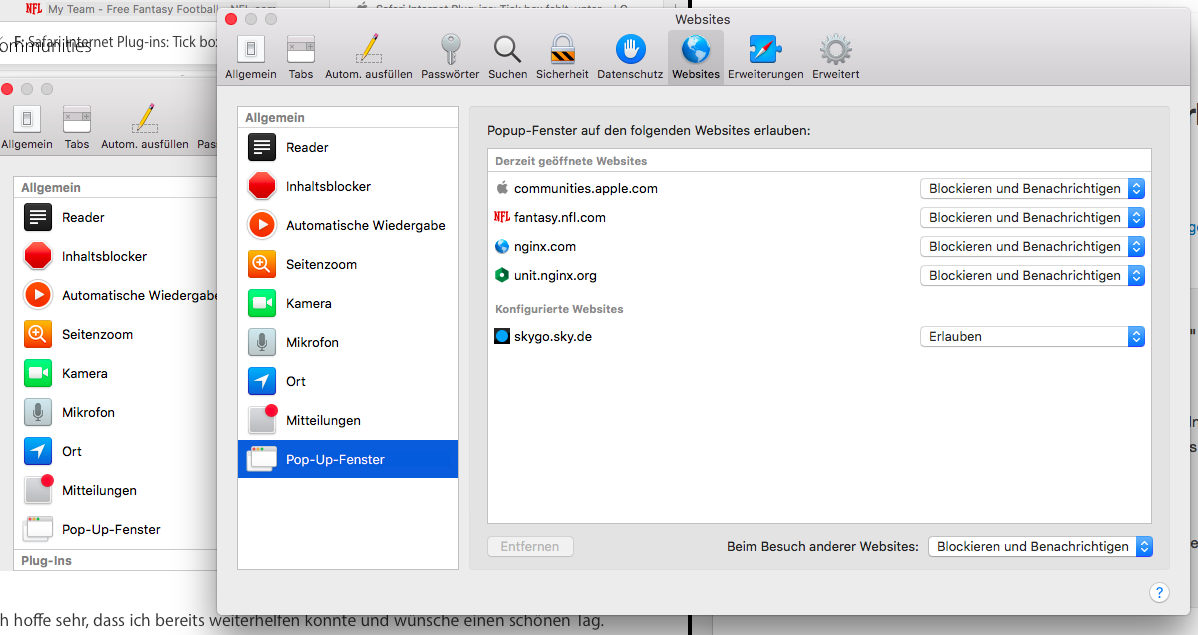Click the Suchen magnifier icon
Viewport: 1198px width, 635px height.
507,56
